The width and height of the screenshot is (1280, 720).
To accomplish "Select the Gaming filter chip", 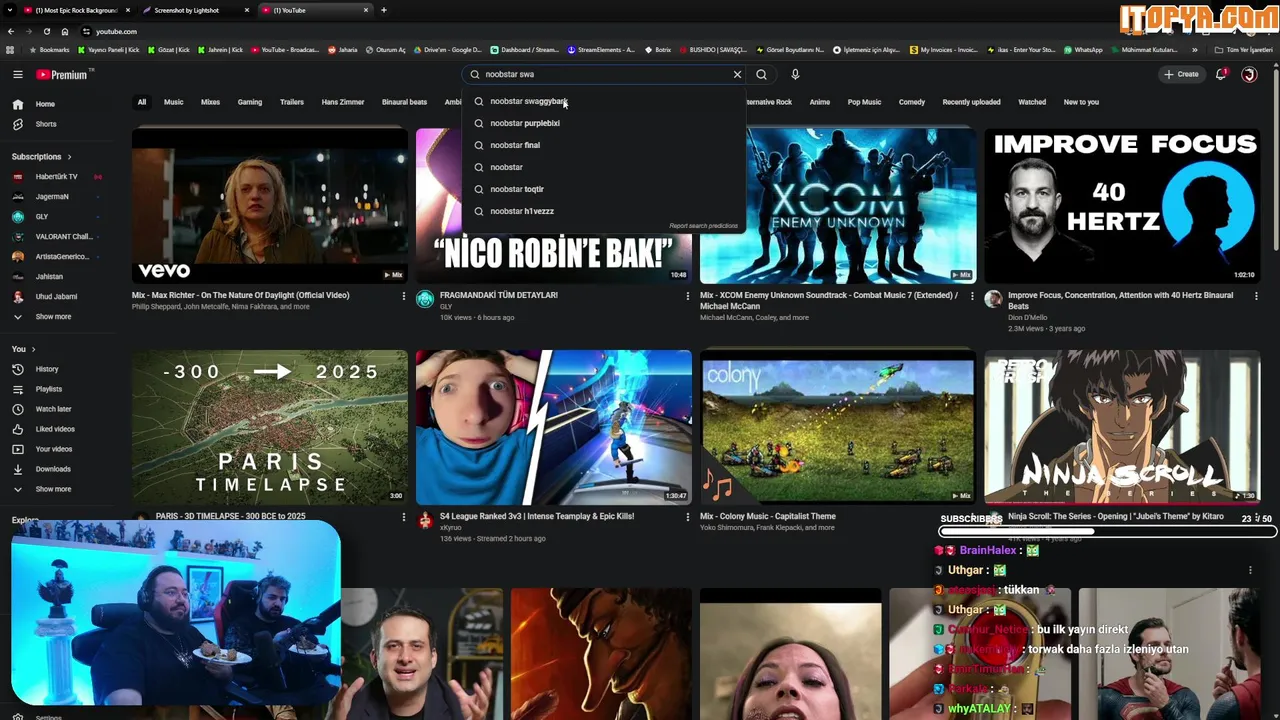I will 250,102.
